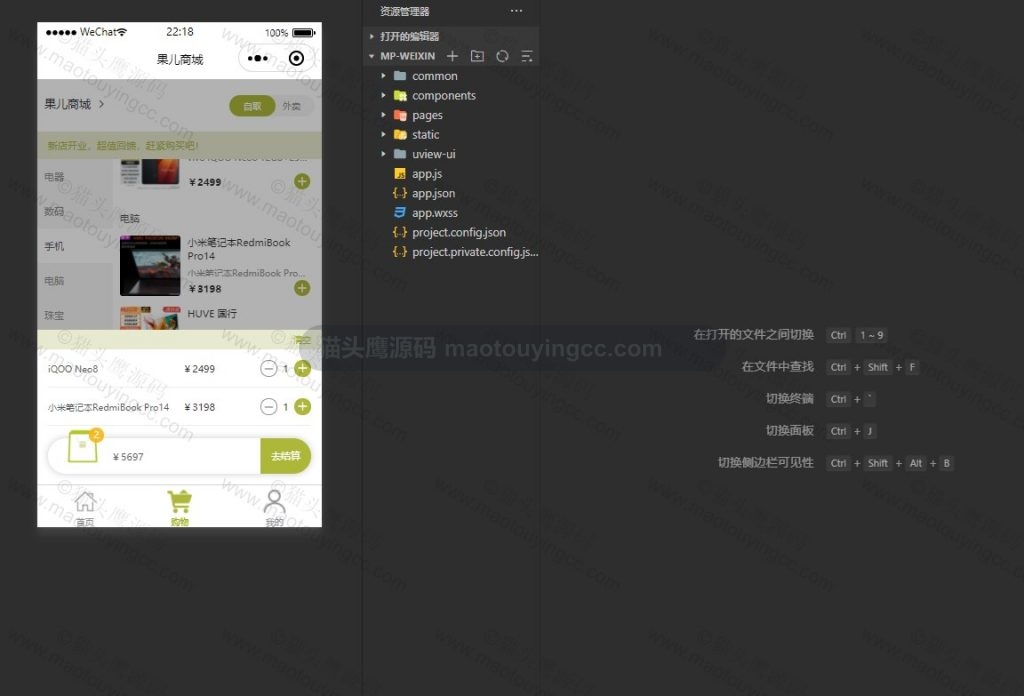Open project.private.config.json file
This screenshot has width=1024, height=696.
475,252
